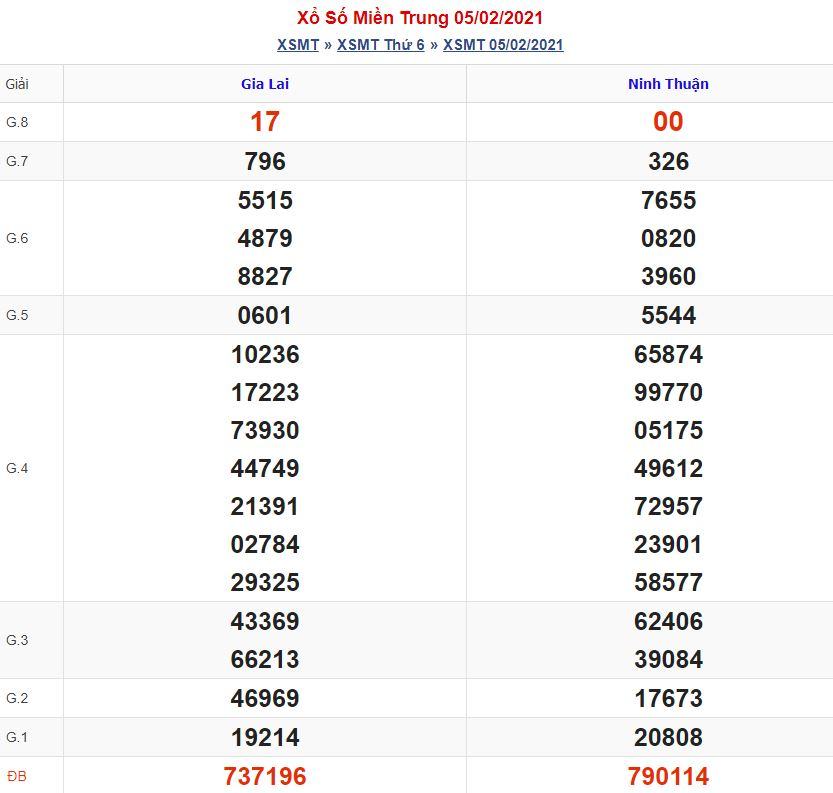Select Ninh Thuận number 7655
This screenshot has height=793, width=833.
click(668, 200)
